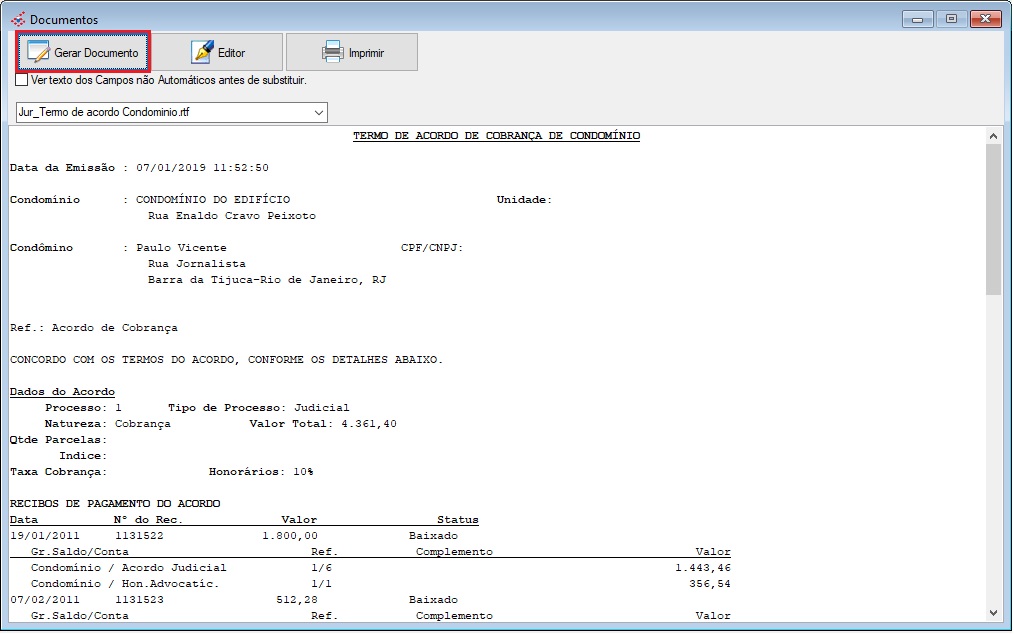
Task: Click the Gerar Documento window icon
Action: click(x=38, y=52)
